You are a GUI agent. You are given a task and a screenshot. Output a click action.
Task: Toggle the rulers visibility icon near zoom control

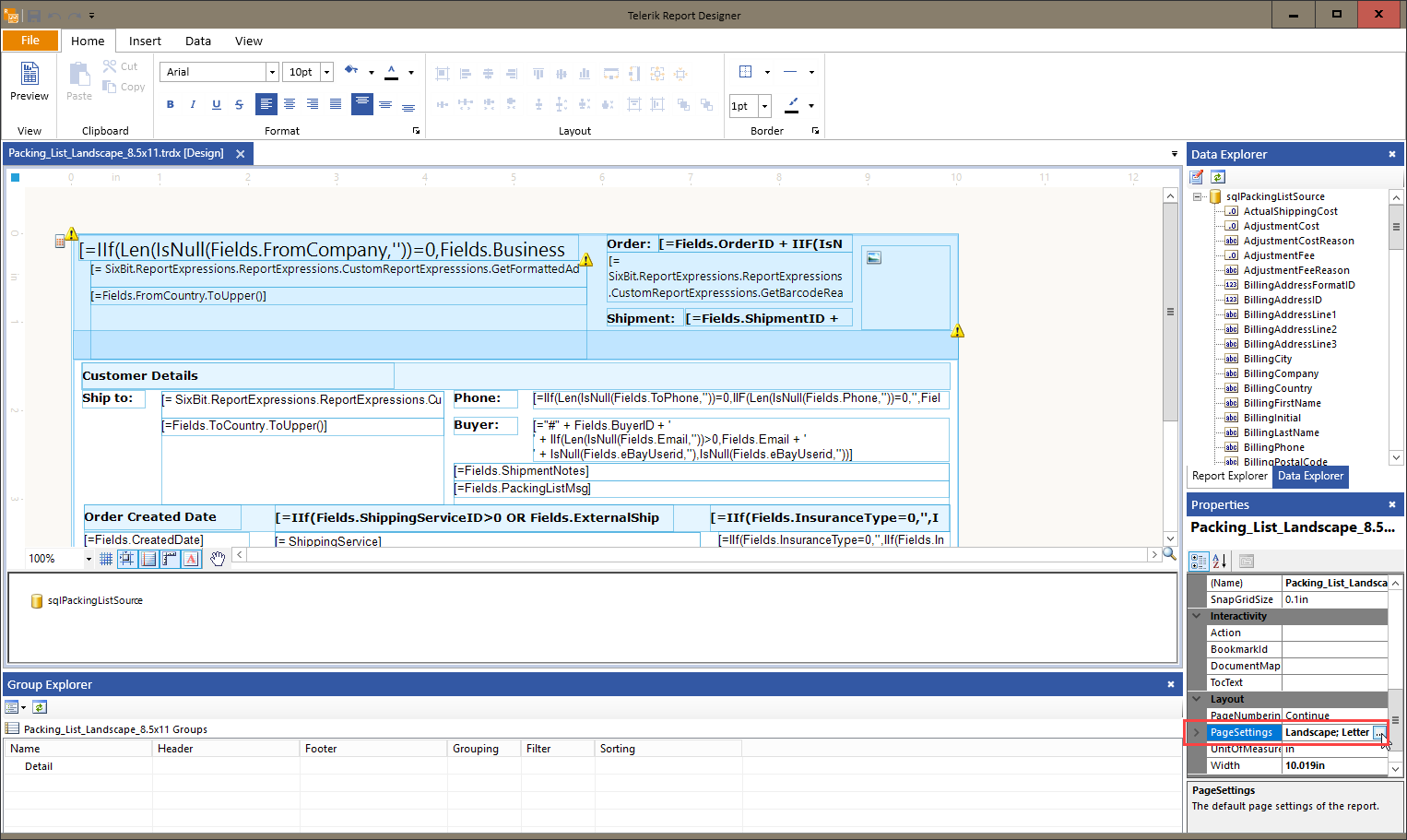click(x=169, y=558)
